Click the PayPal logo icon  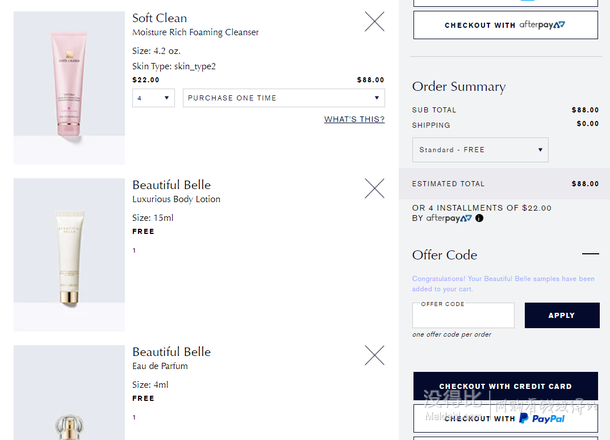click(524, 418)
